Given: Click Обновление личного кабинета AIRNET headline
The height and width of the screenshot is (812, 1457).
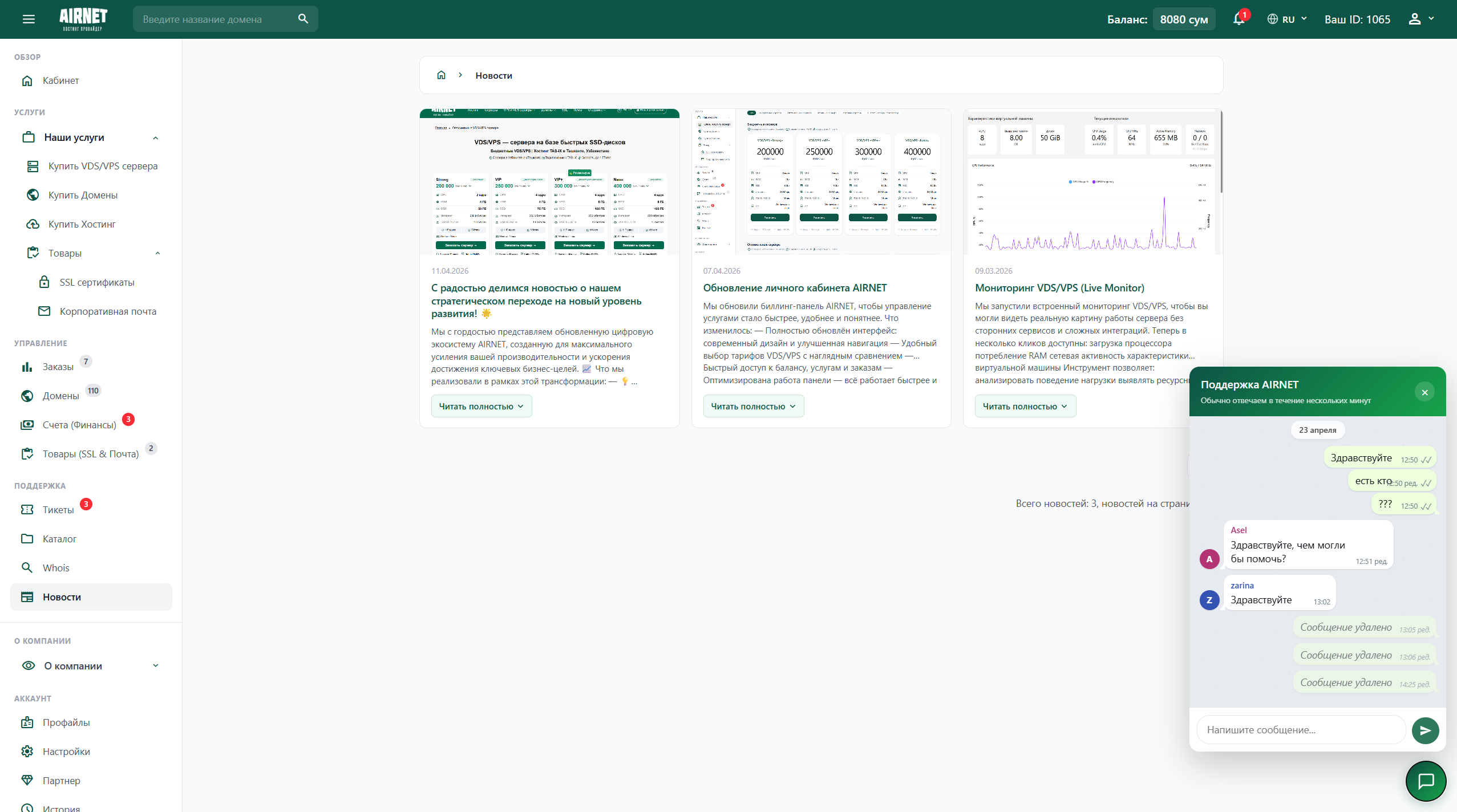Looking at the screenshot, I should pos(795,288).
